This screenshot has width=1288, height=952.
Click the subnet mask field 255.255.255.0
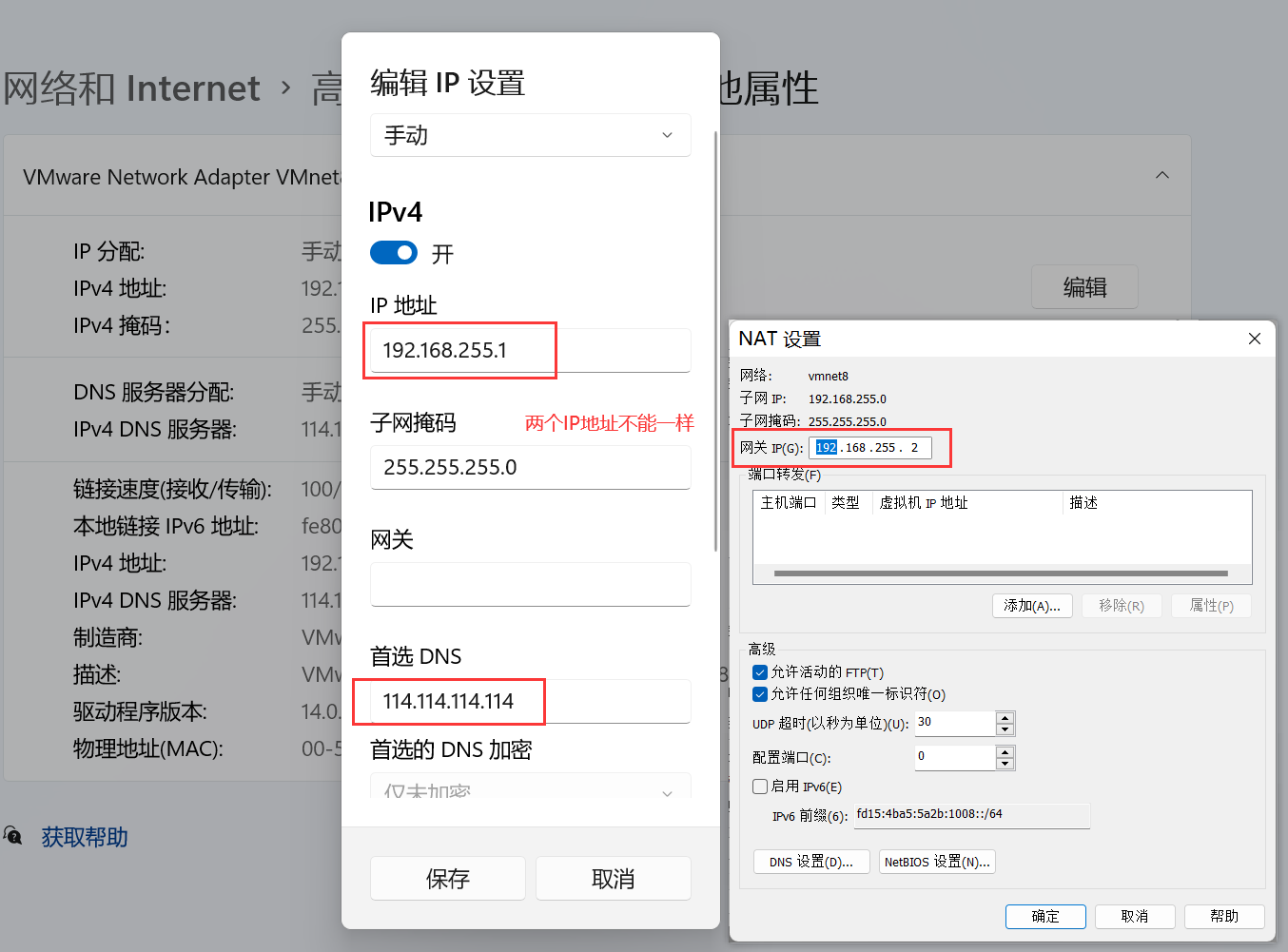pyautogui.click(x=530, y=467)
